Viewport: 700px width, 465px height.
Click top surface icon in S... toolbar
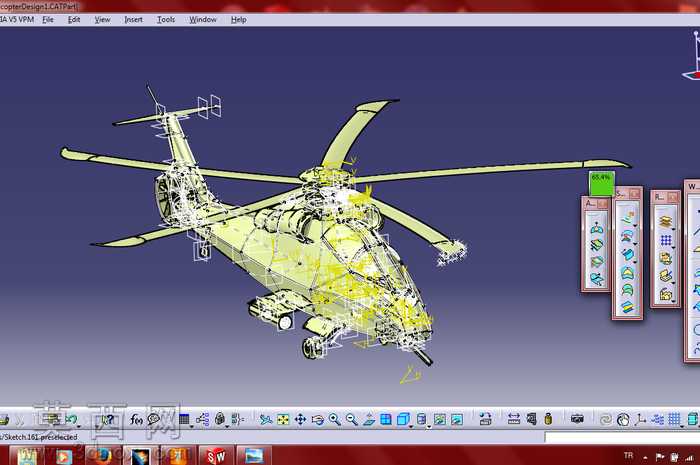[x=627, y=218]
